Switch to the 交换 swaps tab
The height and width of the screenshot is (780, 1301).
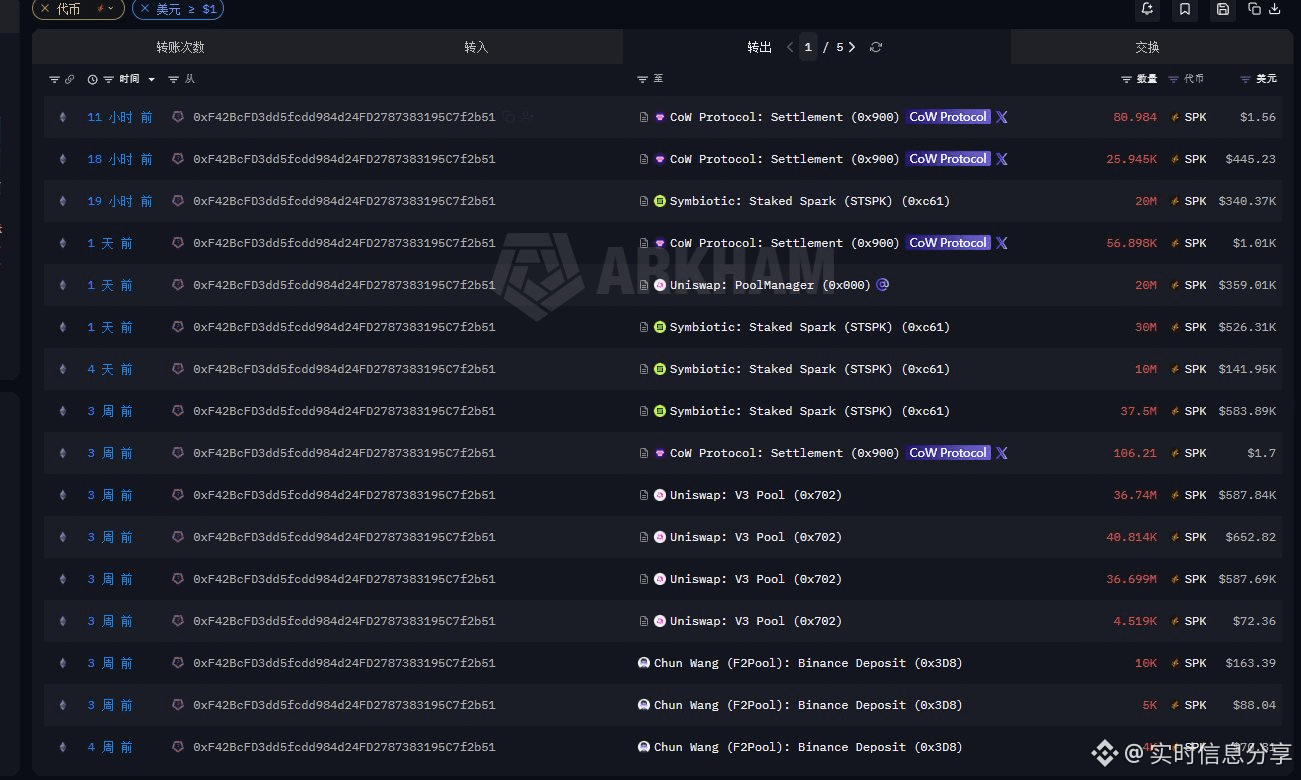point(1147,47)
